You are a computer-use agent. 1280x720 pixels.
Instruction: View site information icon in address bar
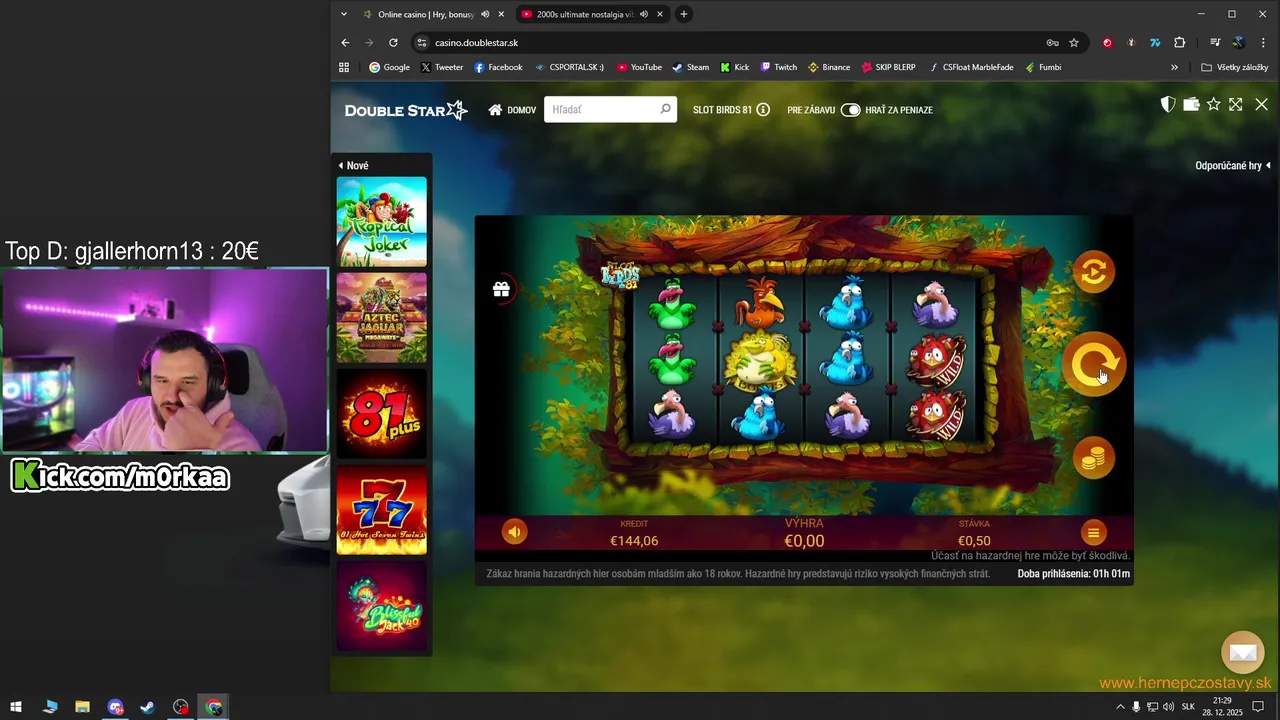click(x=421, y=43)
